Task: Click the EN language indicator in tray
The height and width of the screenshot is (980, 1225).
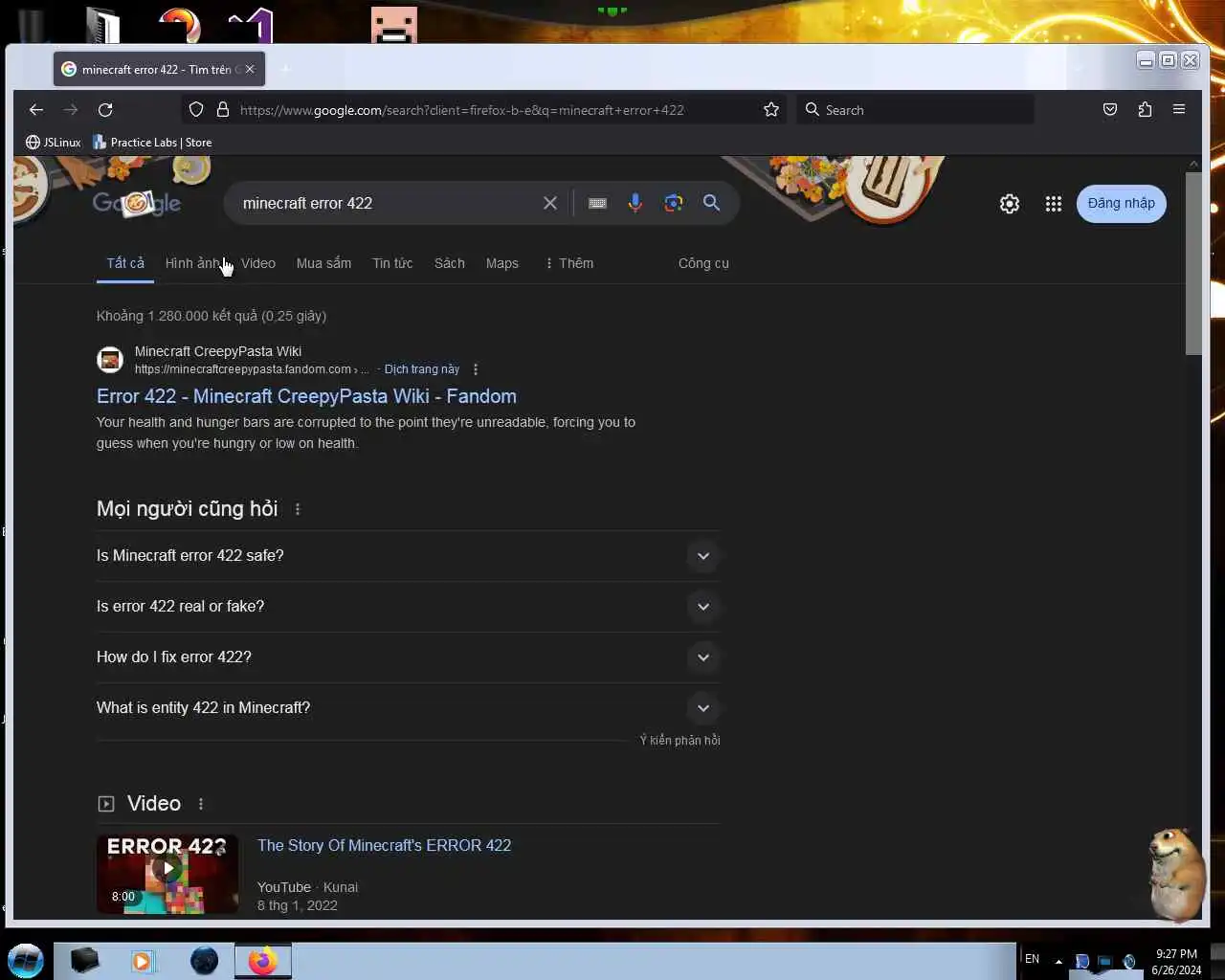Action: pos(1032,959)
